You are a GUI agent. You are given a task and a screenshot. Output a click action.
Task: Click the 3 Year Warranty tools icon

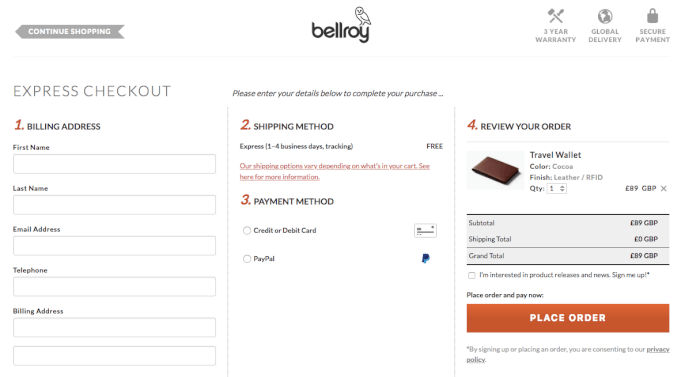(x=555, y=16)
